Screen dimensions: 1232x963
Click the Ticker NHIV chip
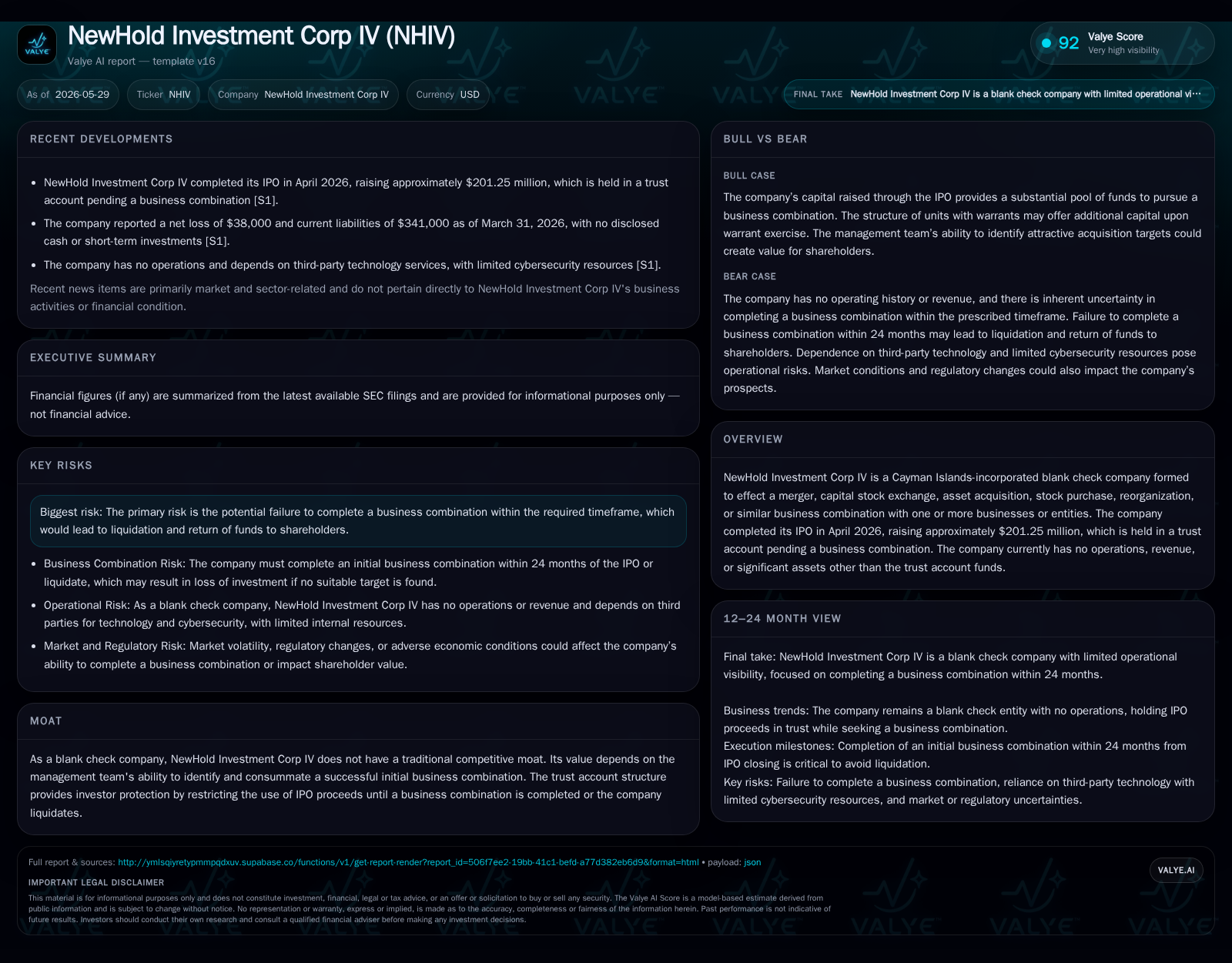pos(163,95)
